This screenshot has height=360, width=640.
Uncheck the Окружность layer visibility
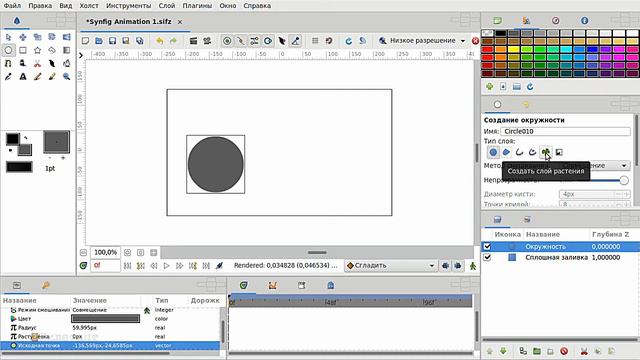487,247
